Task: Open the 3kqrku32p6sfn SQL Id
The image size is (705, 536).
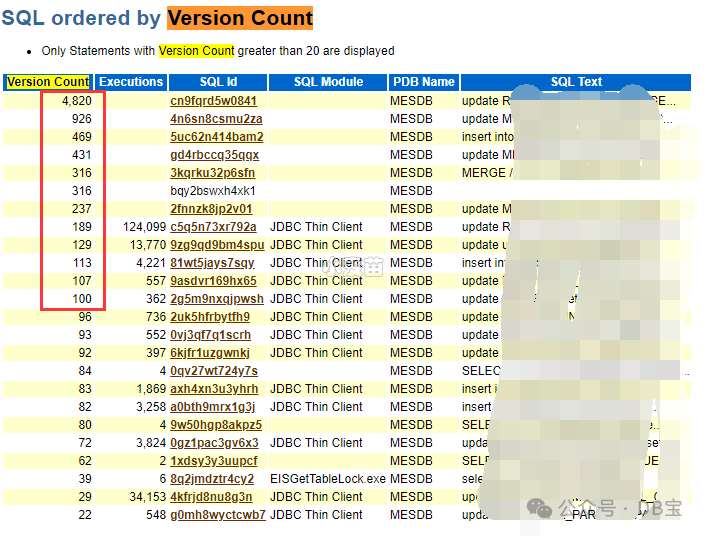Action: [x=212, y=173]
